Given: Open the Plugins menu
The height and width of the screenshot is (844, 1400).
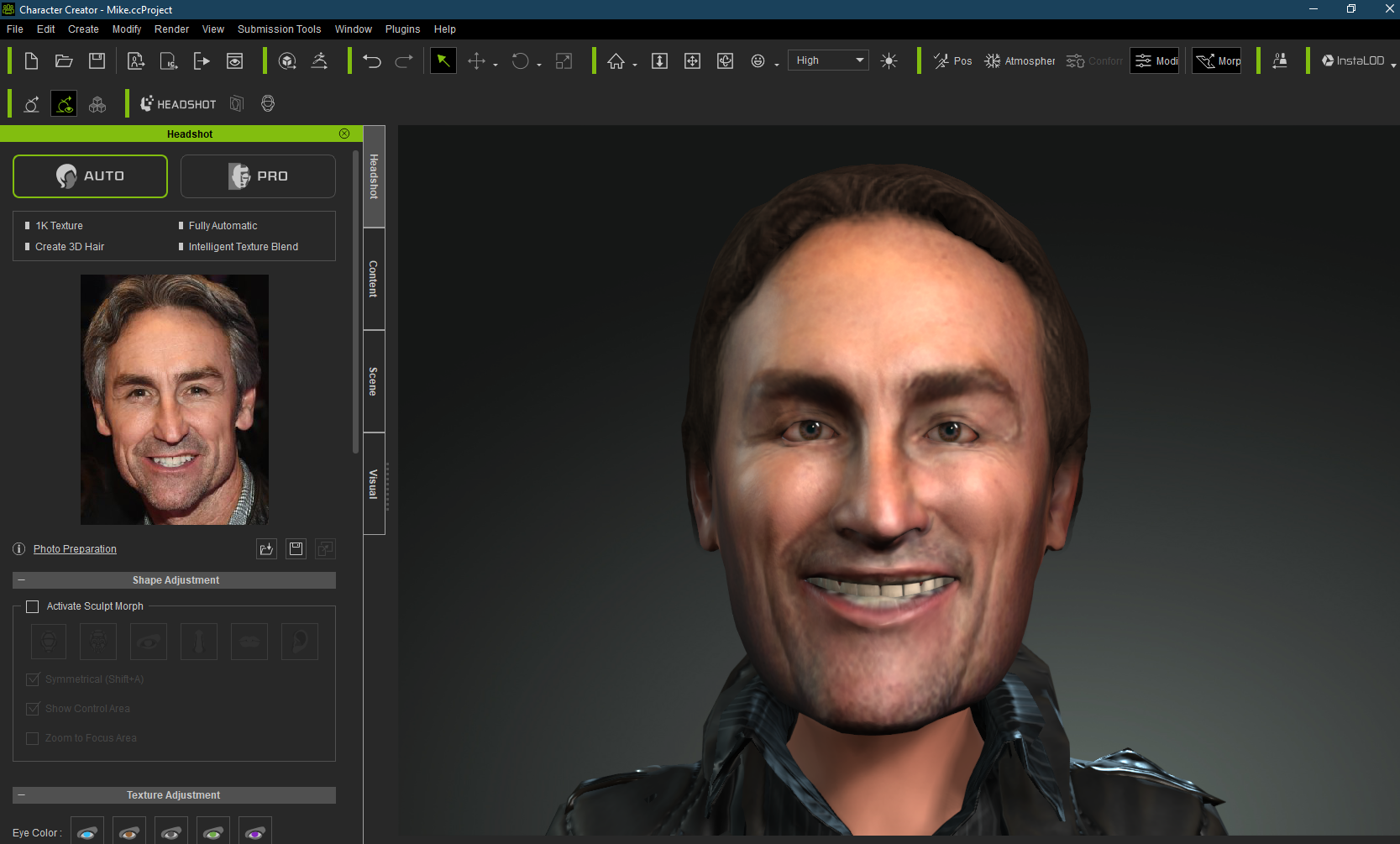Looking at the screenshot, I should tap(403, 29).
